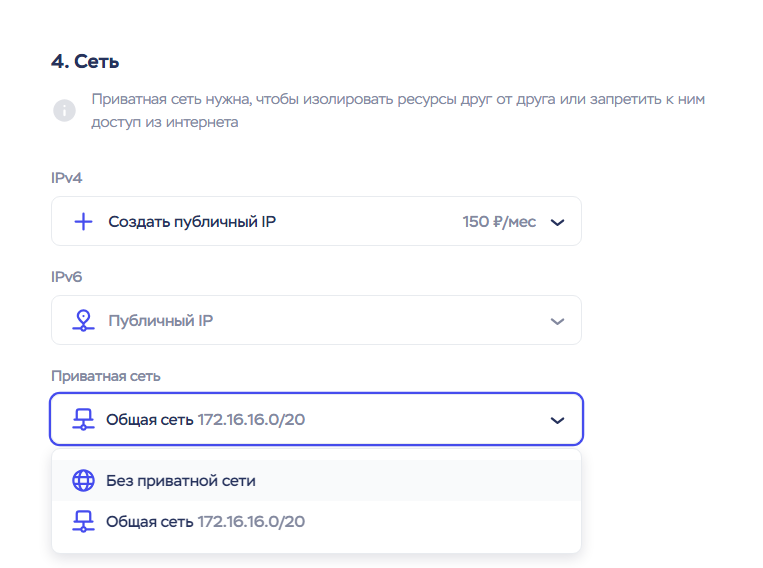Click the network icon in the Общая сеть list option

click(x=84, y=521)
